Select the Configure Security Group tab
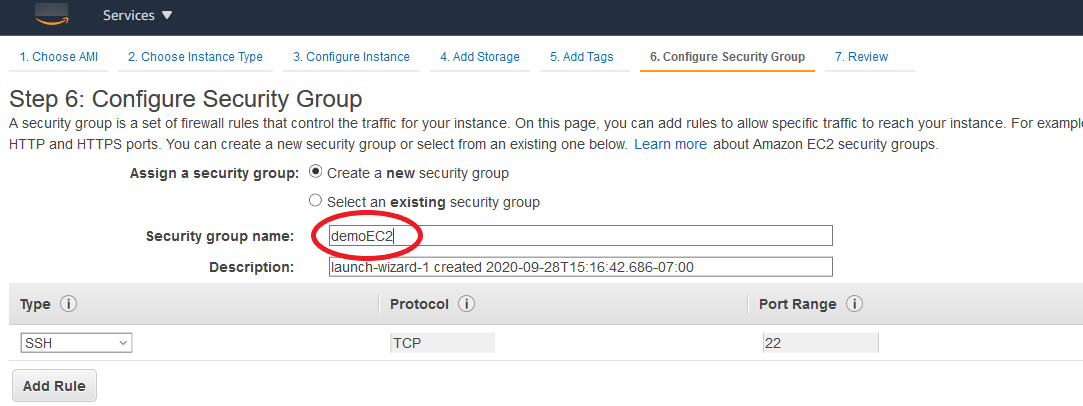Screen dimensions: 1083x406 (x=727, y=57)
